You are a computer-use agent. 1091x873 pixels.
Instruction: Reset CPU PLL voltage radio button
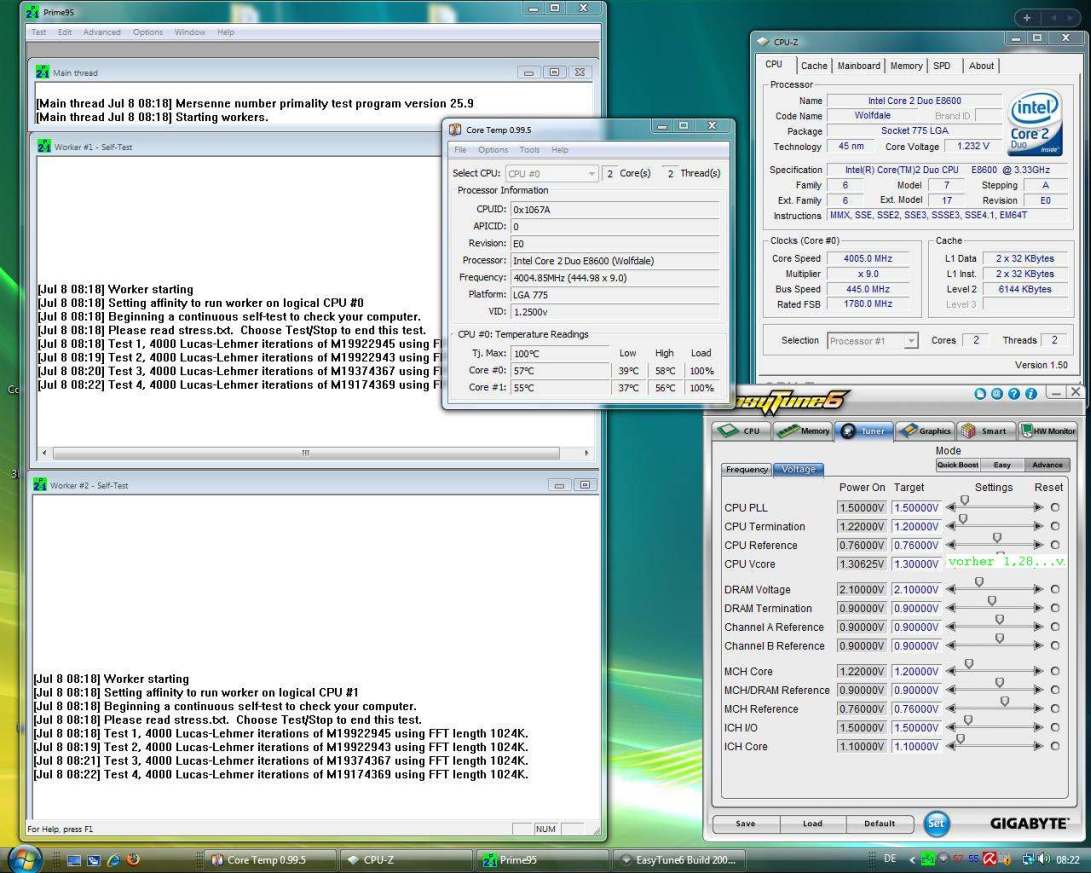[x=1055, y=508]
